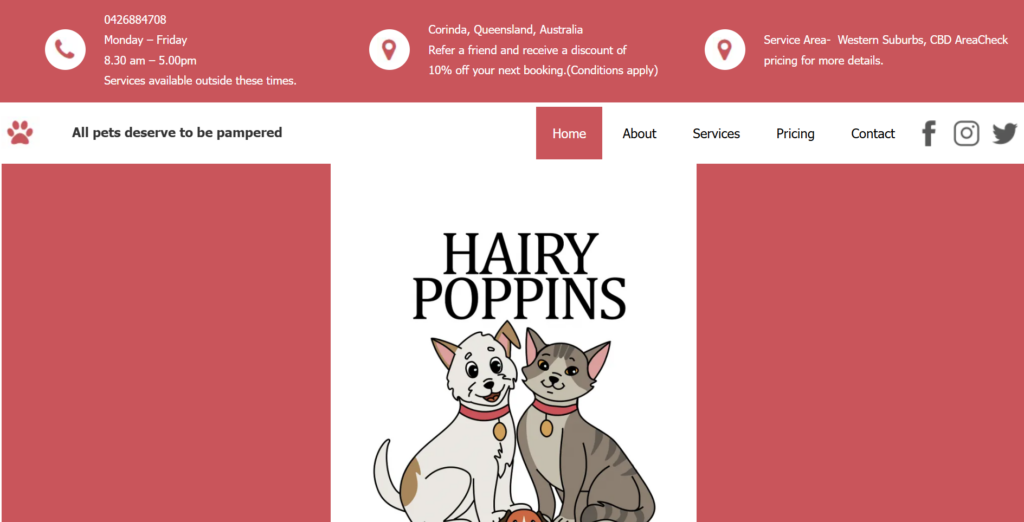
Task: Open the Facebook page icon
Action: pos(929,133)
